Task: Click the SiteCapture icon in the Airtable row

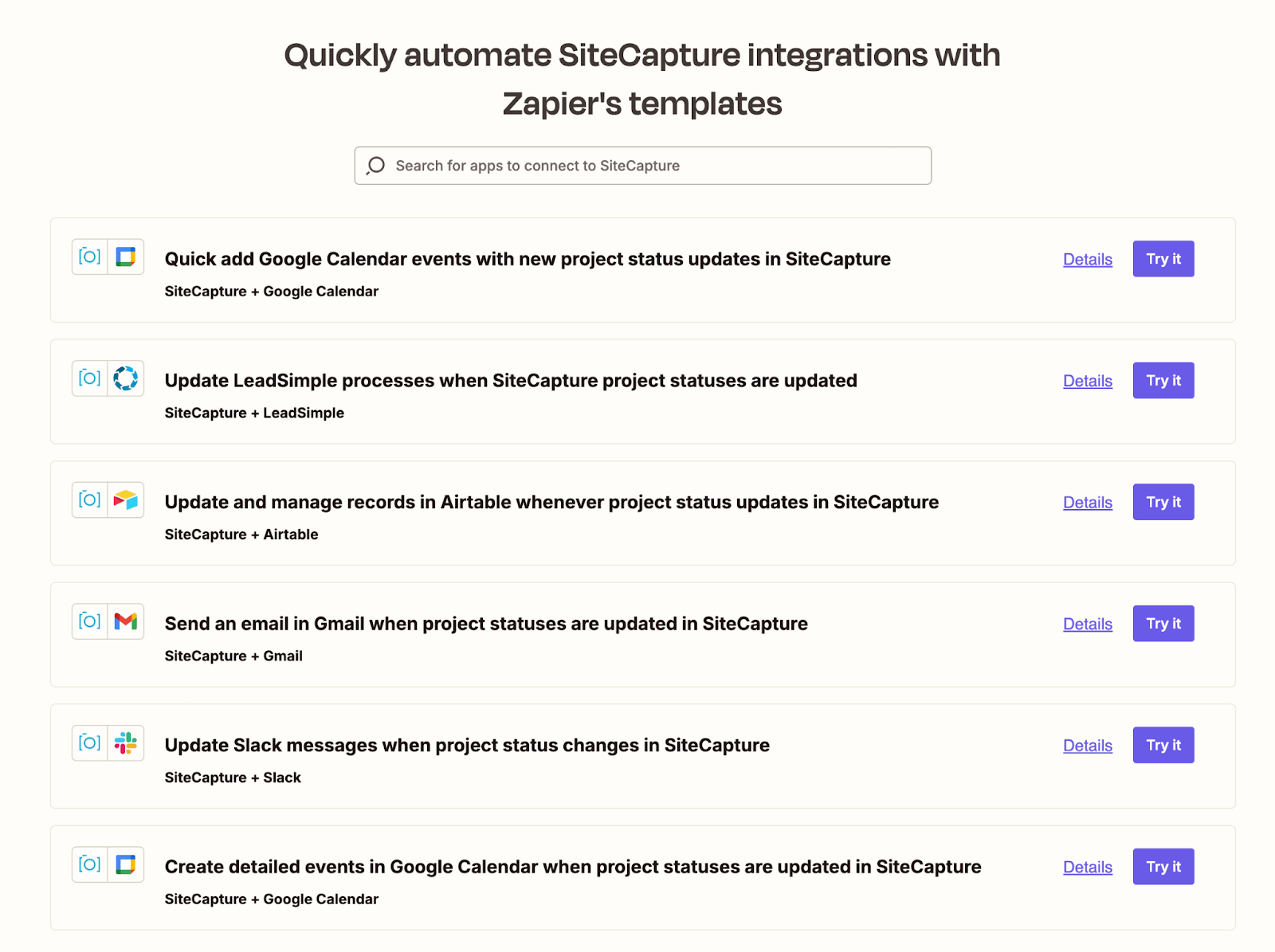Action: [90, 500]
